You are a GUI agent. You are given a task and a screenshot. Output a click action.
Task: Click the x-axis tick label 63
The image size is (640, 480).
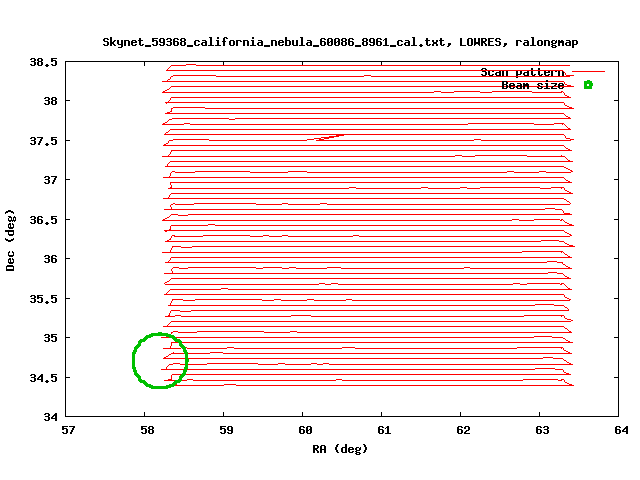(542, 430)
